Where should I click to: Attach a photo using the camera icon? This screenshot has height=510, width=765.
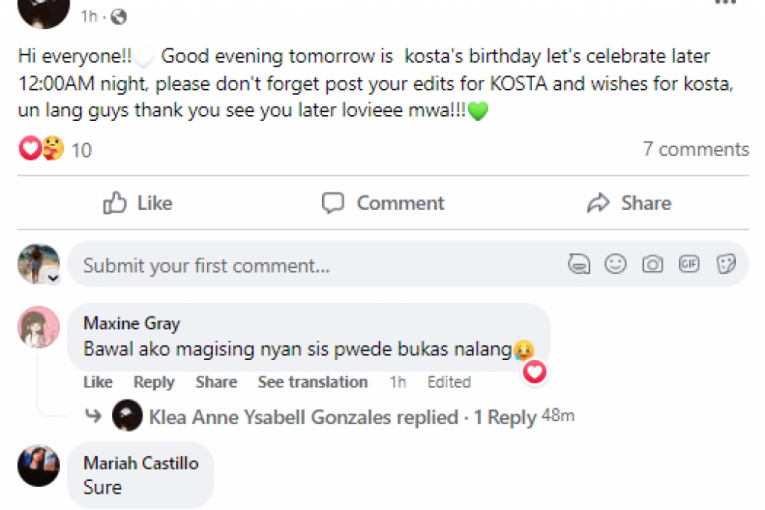(x=652, y=265)
